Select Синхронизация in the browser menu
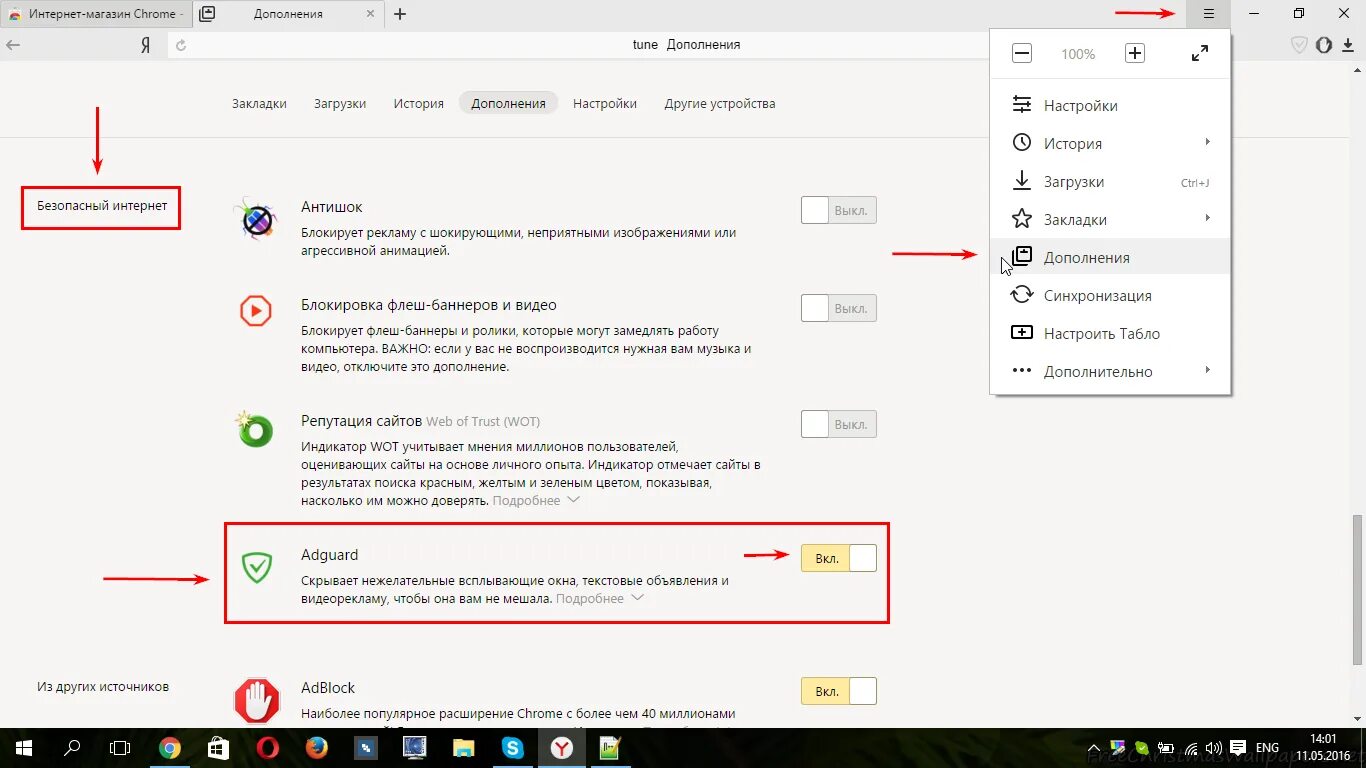This screenshot has height=768, width=1366. click(x=1110, y=296)
